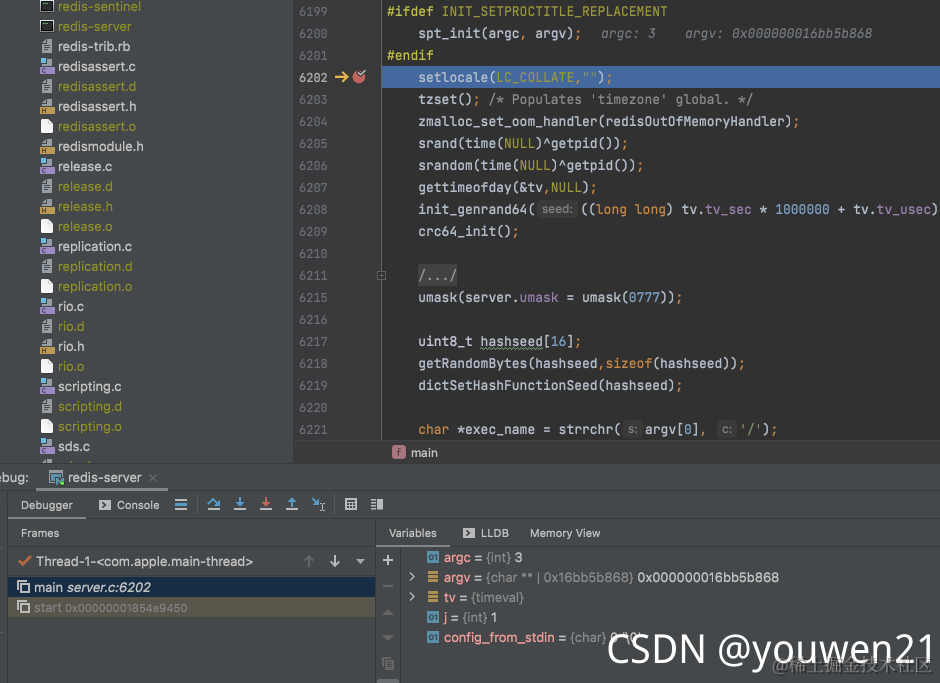Click the highlighted setlocale code line
Image resolution: width=940 pixels, height=683 pixels.
click(x=661, y=77)
